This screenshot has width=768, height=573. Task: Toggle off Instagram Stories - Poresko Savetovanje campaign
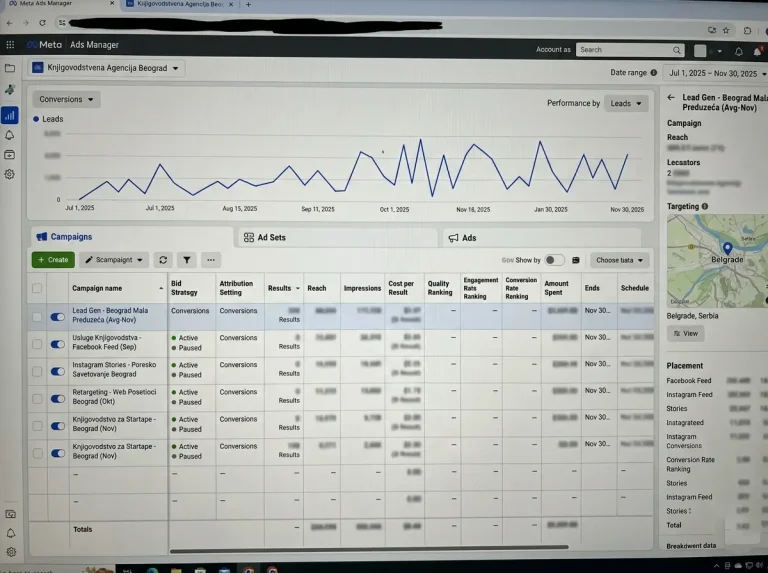point(58,372)
